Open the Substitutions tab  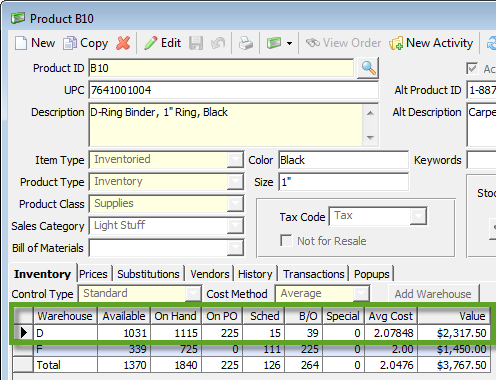(148, 274)
